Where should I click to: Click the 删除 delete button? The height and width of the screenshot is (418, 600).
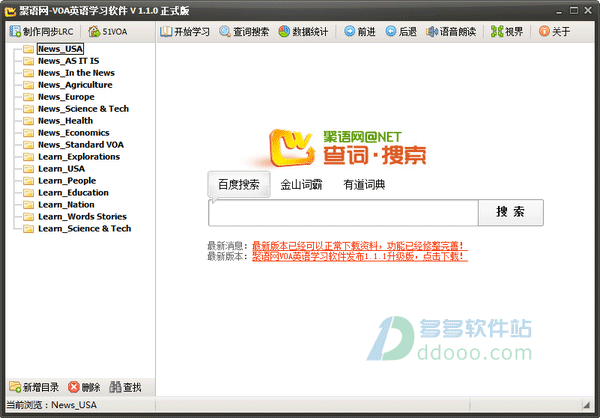coord(84,387)
